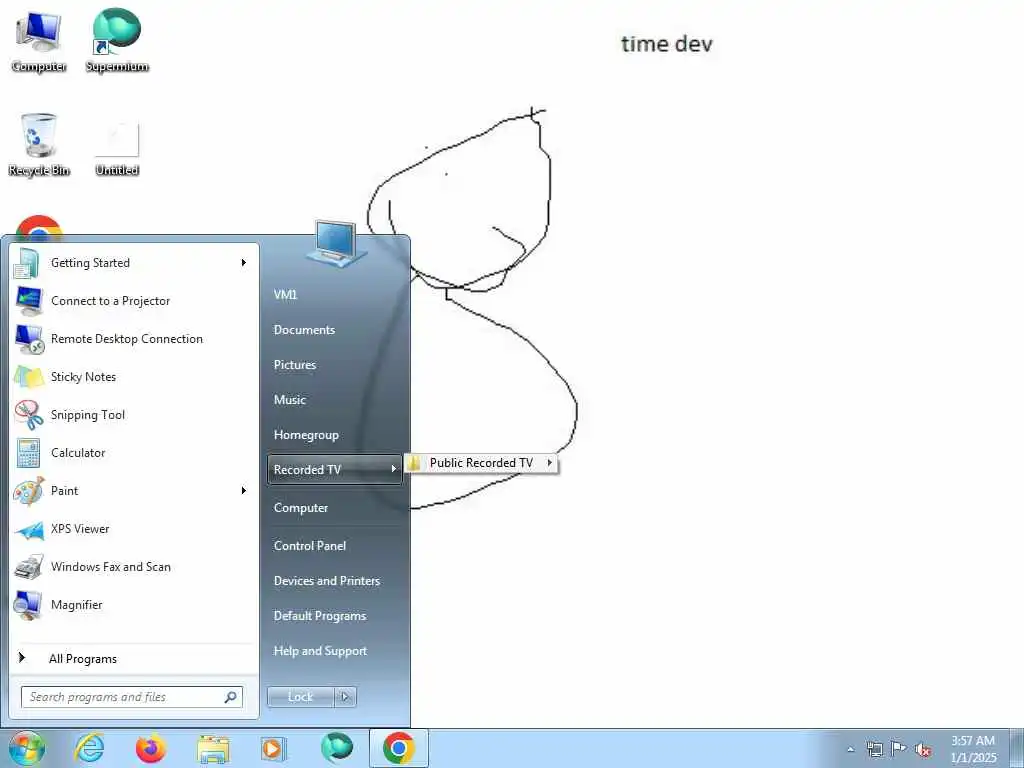Click the network tray icon
This screenshot has width=1024, height=768.
tap(874, 749)
